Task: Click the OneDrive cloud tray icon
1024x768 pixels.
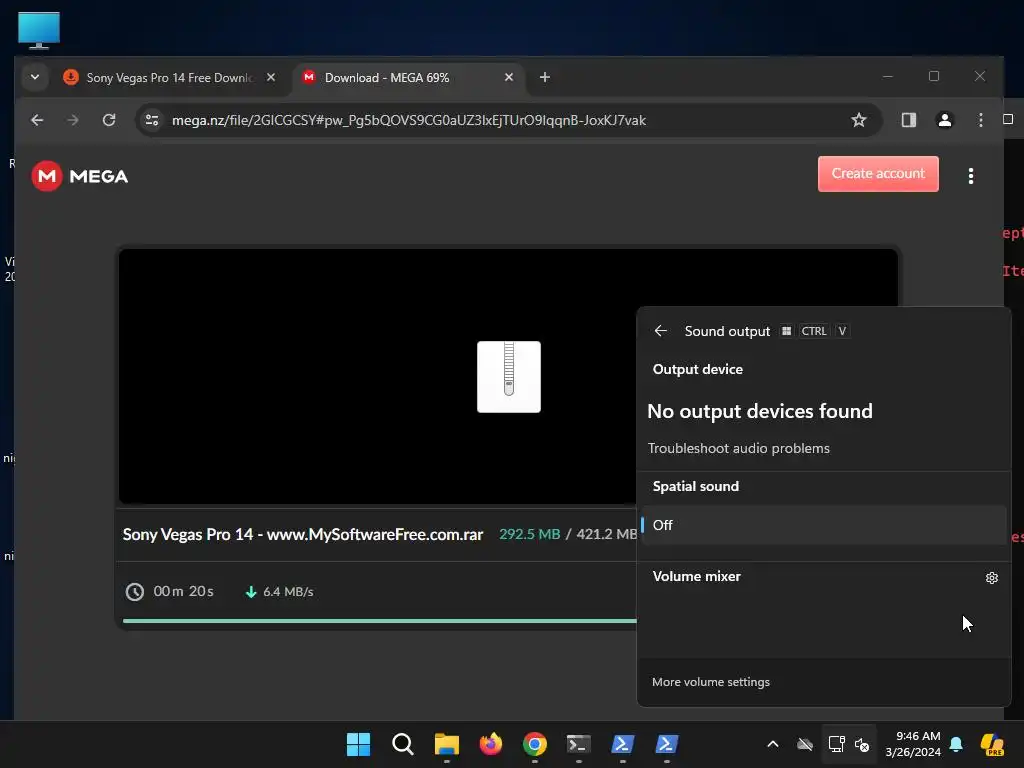Action: pyautogui.click(x=805, y=744)
